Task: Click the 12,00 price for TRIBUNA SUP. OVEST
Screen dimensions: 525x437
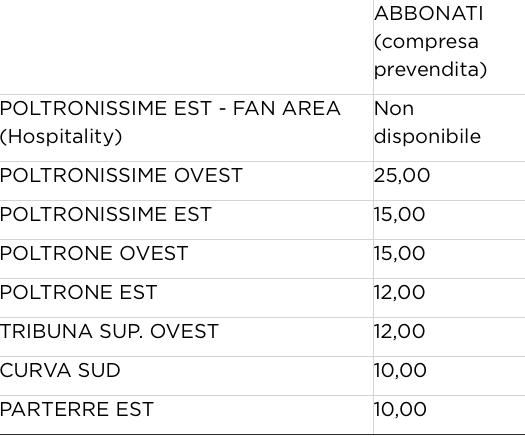Action: [x=399, y=332]
